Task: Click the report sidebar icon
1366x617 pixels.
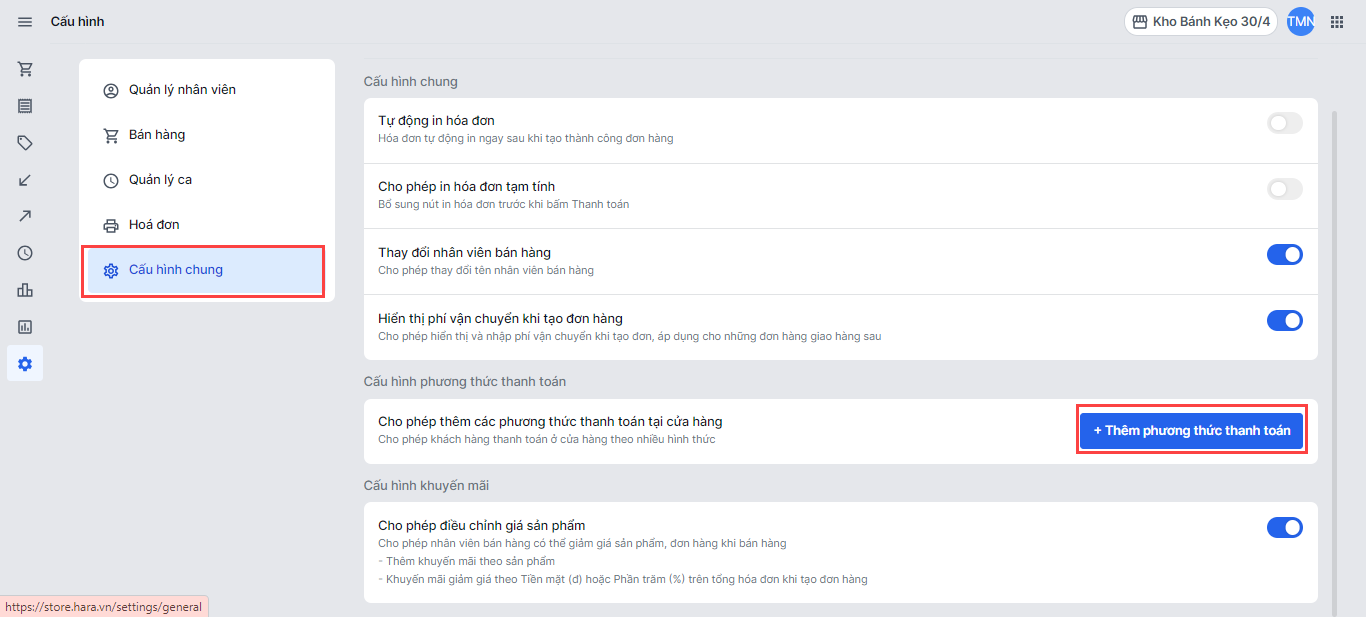Action: point(25,327)
